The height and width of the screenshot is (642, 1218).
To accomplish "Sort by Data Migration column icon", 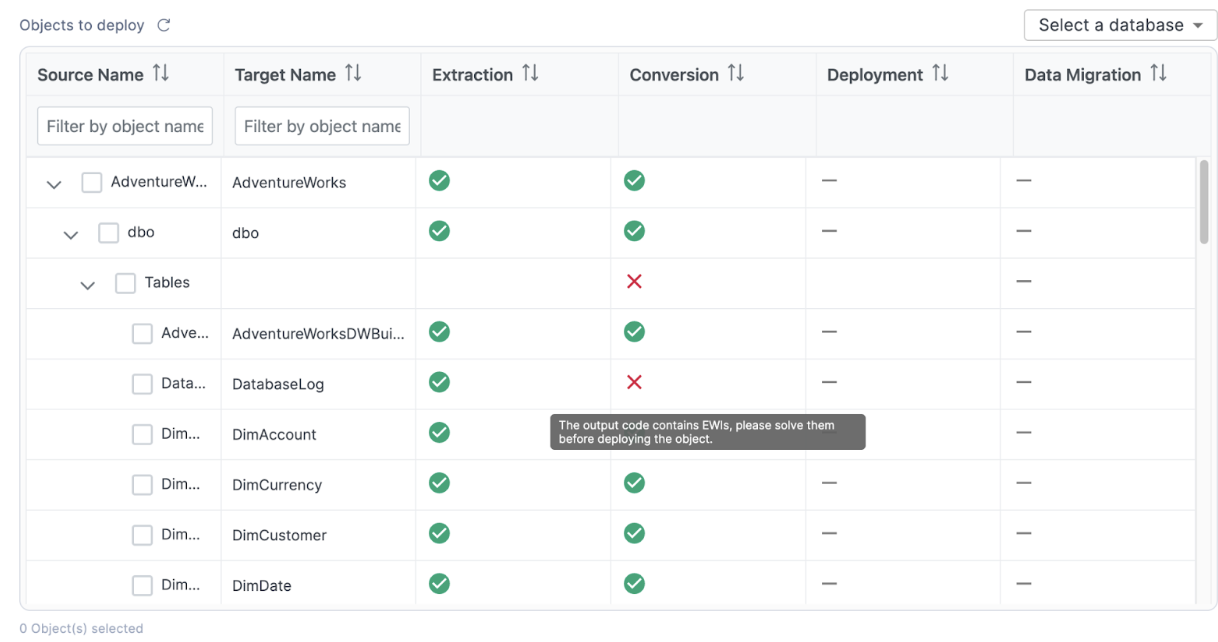I will tap(1158, 74).
